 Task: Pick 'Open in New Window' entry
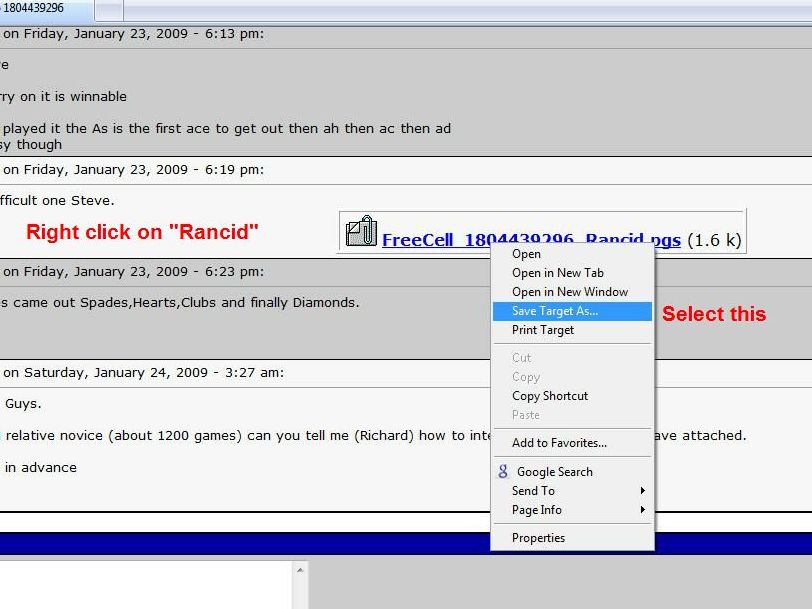570,292
